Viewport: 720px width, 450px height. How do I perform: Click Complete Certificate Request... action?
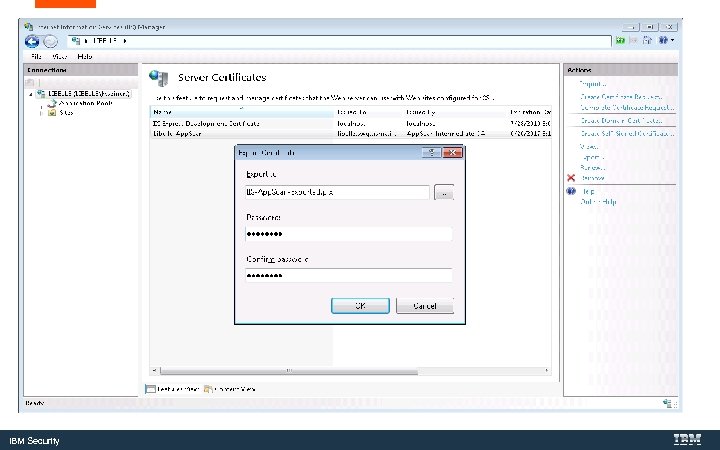[x=626, y=107]
